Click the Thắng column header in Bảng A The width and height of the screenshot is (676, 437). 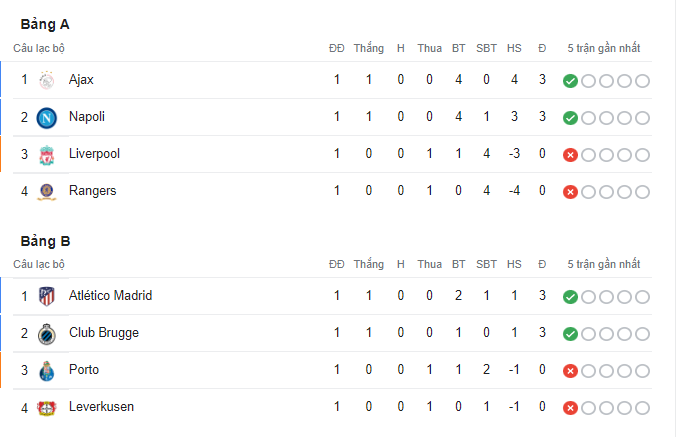click(369, 48)
